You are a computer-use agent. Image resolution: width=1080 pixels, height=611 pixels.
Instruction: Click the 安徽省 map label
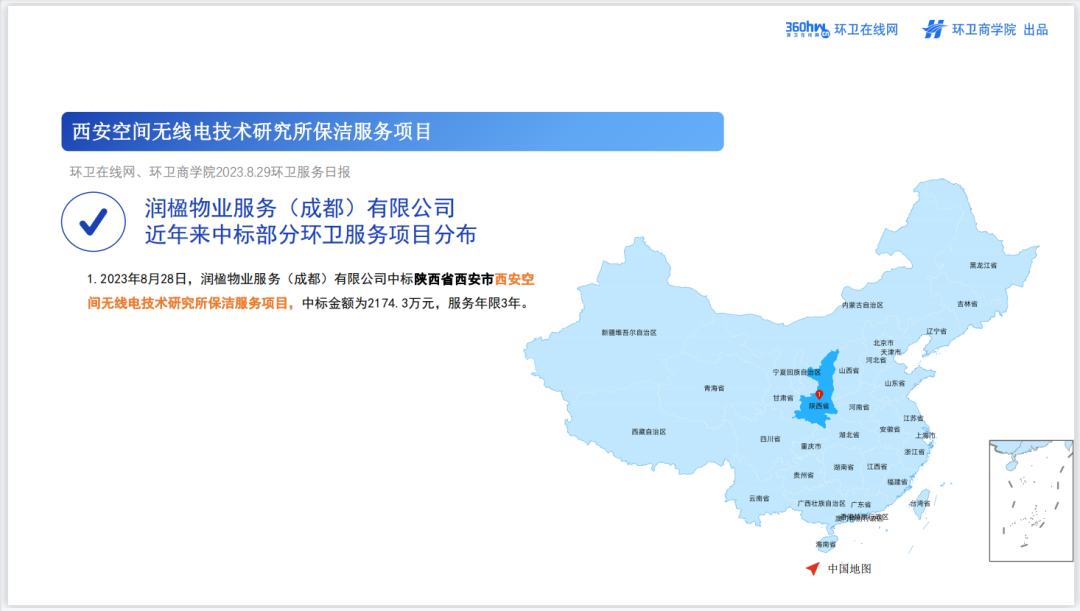click(x=890, y=429)
